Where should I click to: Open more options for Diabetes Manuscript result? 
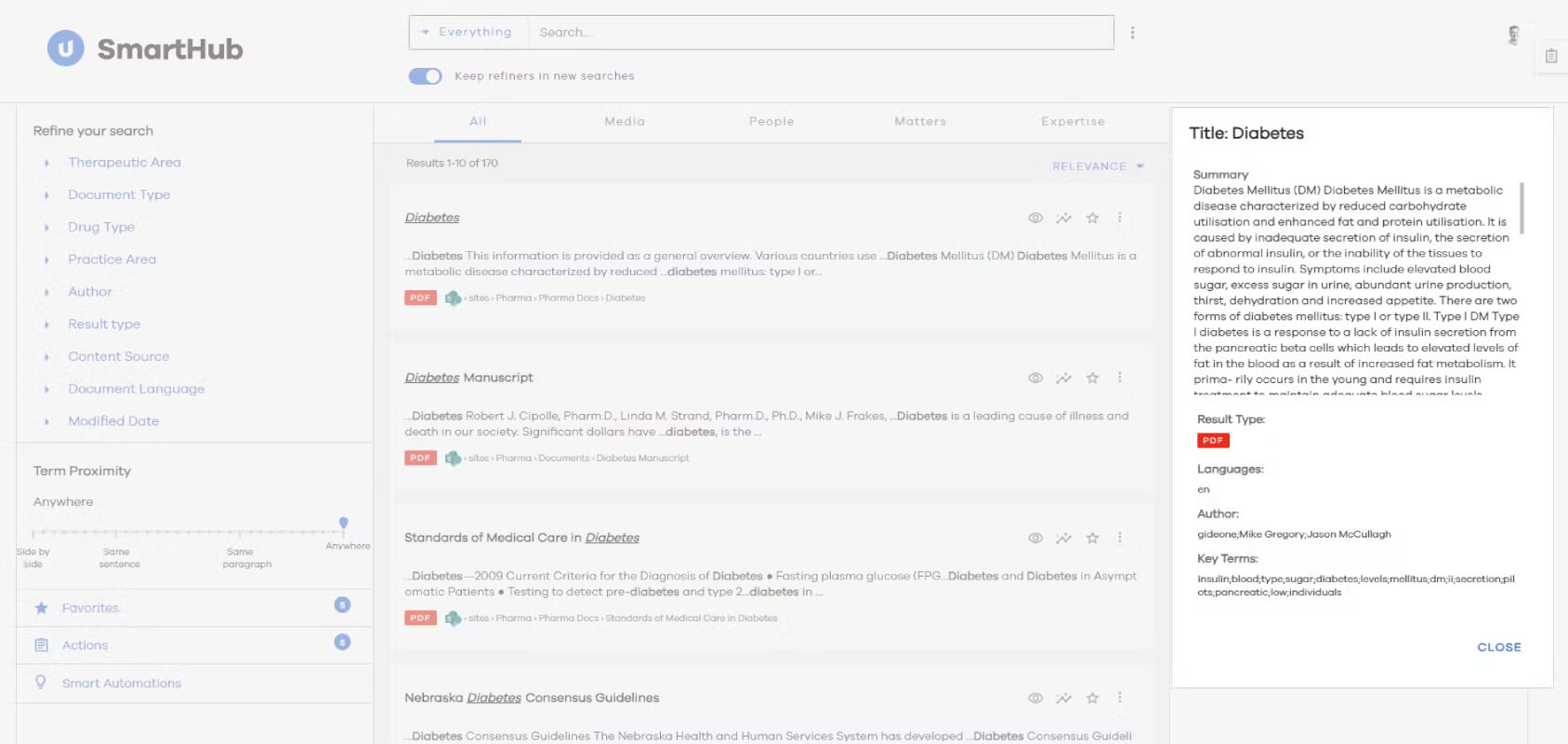1120,378
